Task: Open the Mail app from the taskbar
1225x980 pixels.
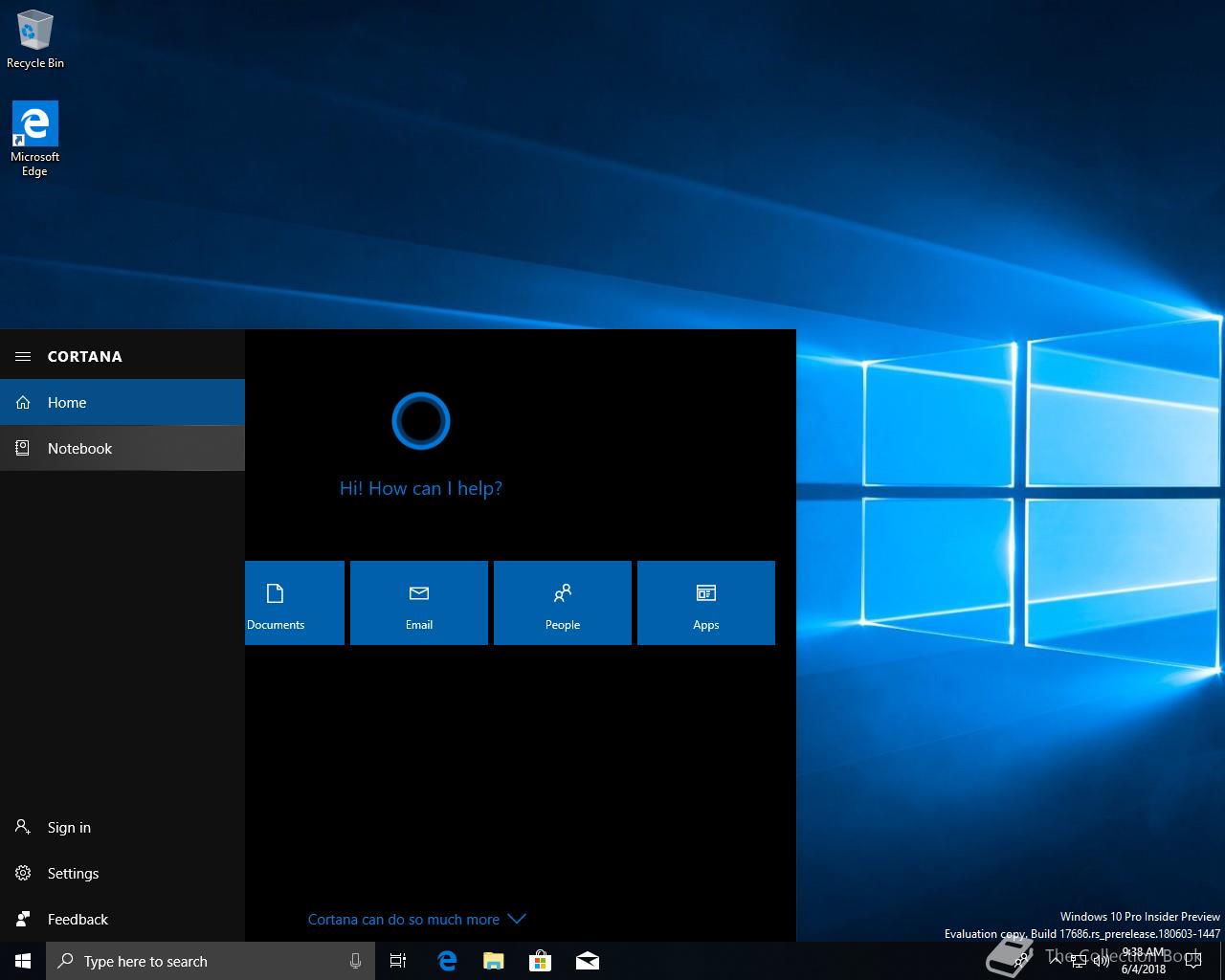Action: pos(588,961)
